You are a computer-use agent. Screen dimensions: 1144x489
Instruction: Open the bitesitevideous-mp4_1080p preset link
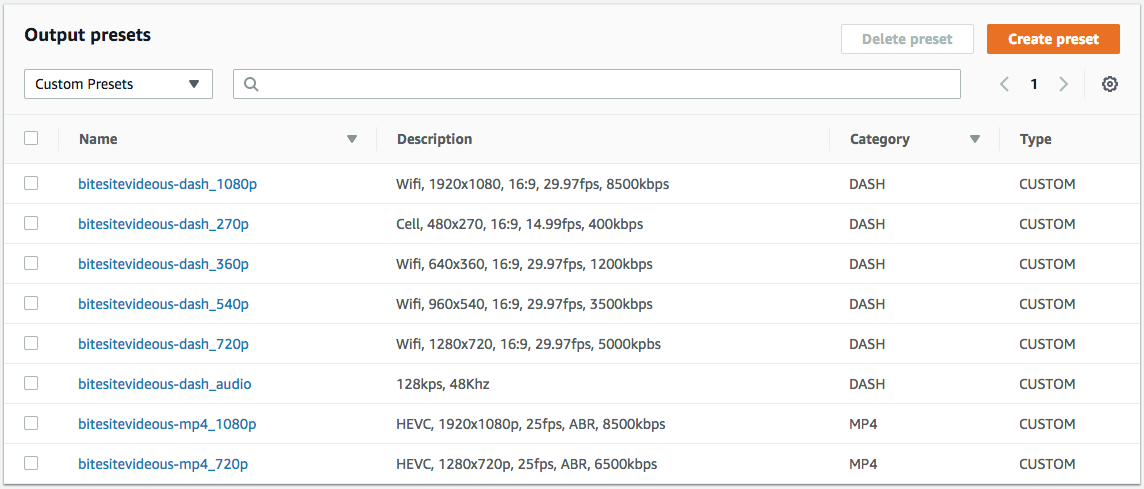pos(167,423)
